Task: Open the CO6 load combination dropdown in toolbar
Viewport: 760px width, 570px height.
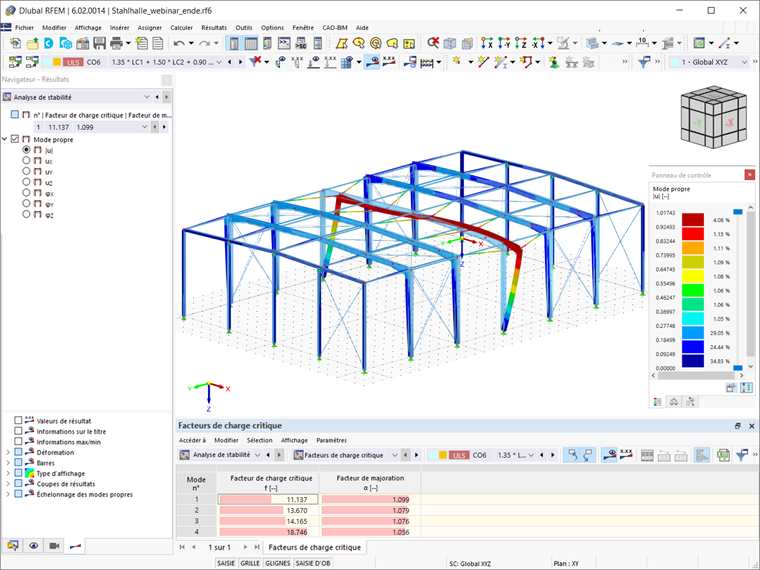Action: [x=219, y=62]
